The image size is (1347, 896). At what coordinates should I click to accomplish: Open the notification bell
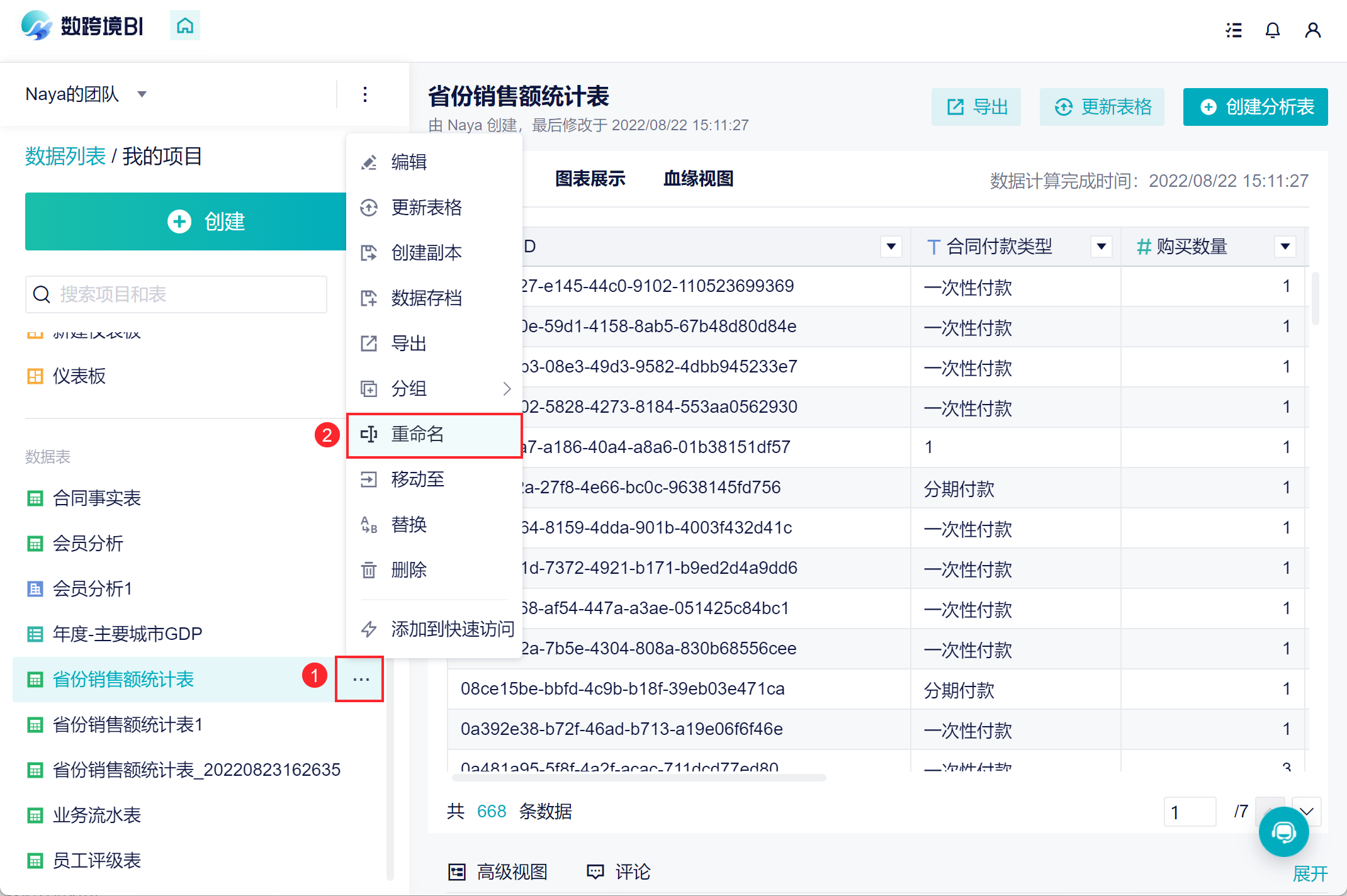(x=1272, y=30)
